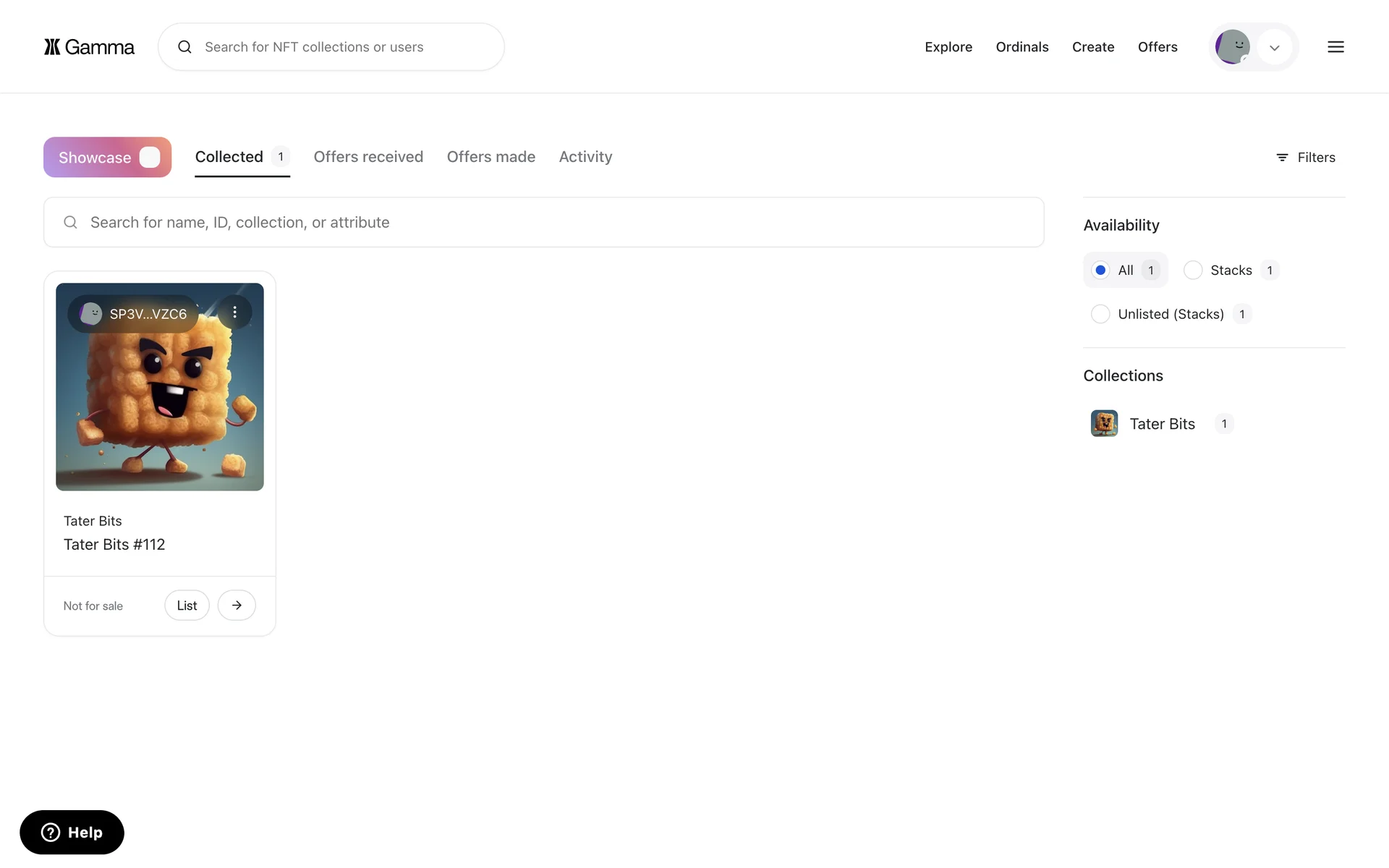Open three-dot menu on Tater Bits card
Image resolution: width=1389 pixels, height=868 pixels.
click(x=234, y=312)
